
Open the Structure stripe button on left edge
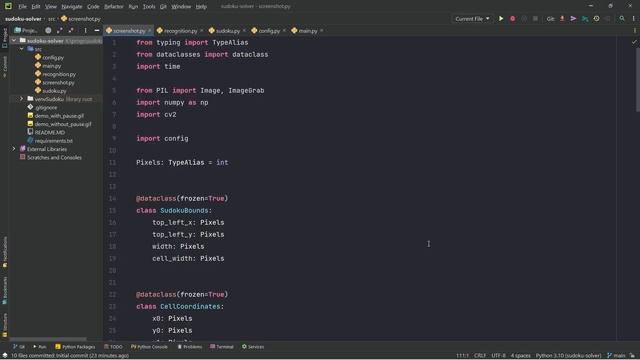point(4,325)
